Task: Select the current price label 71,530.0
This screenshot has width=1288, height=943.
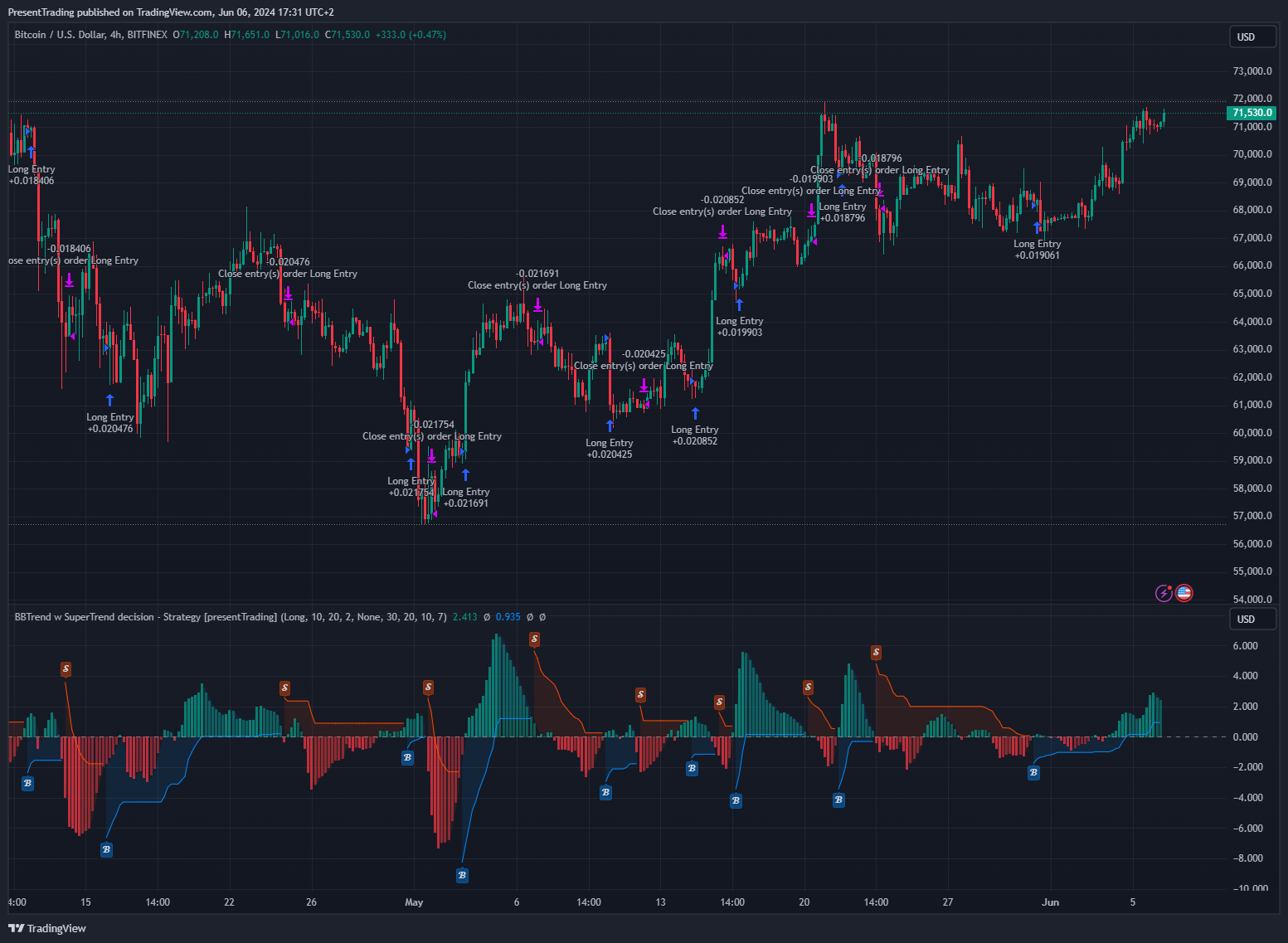Action: tap(1252, 113)
